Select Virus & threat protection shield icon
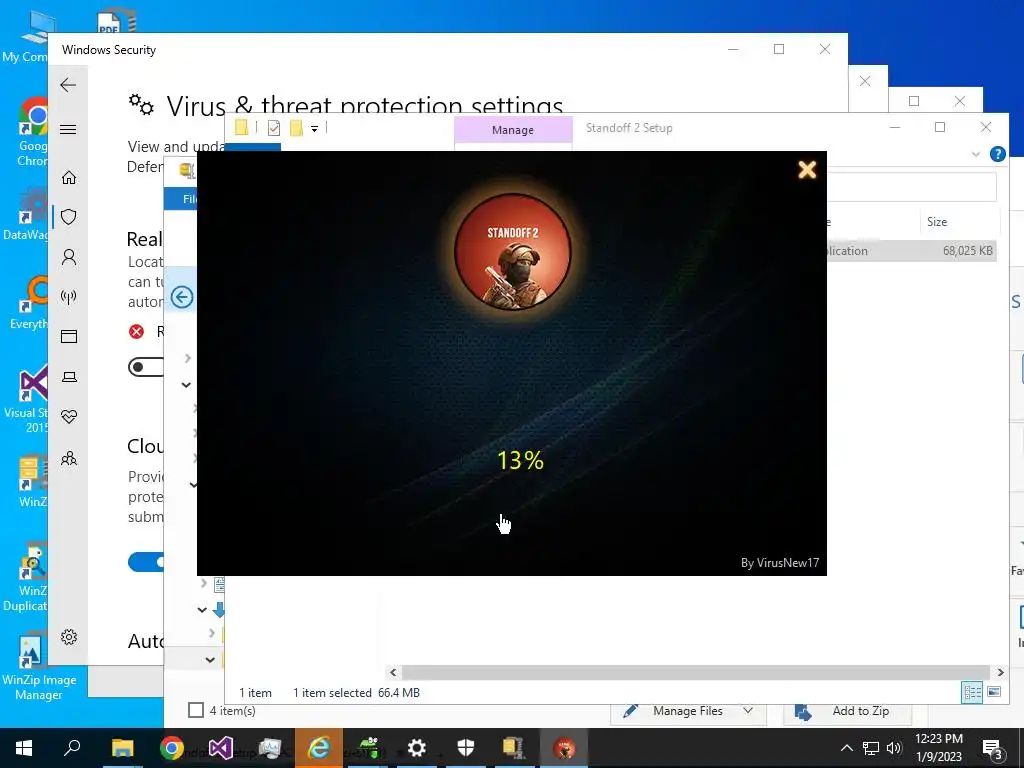The image size is (1024, 768). 69,217
